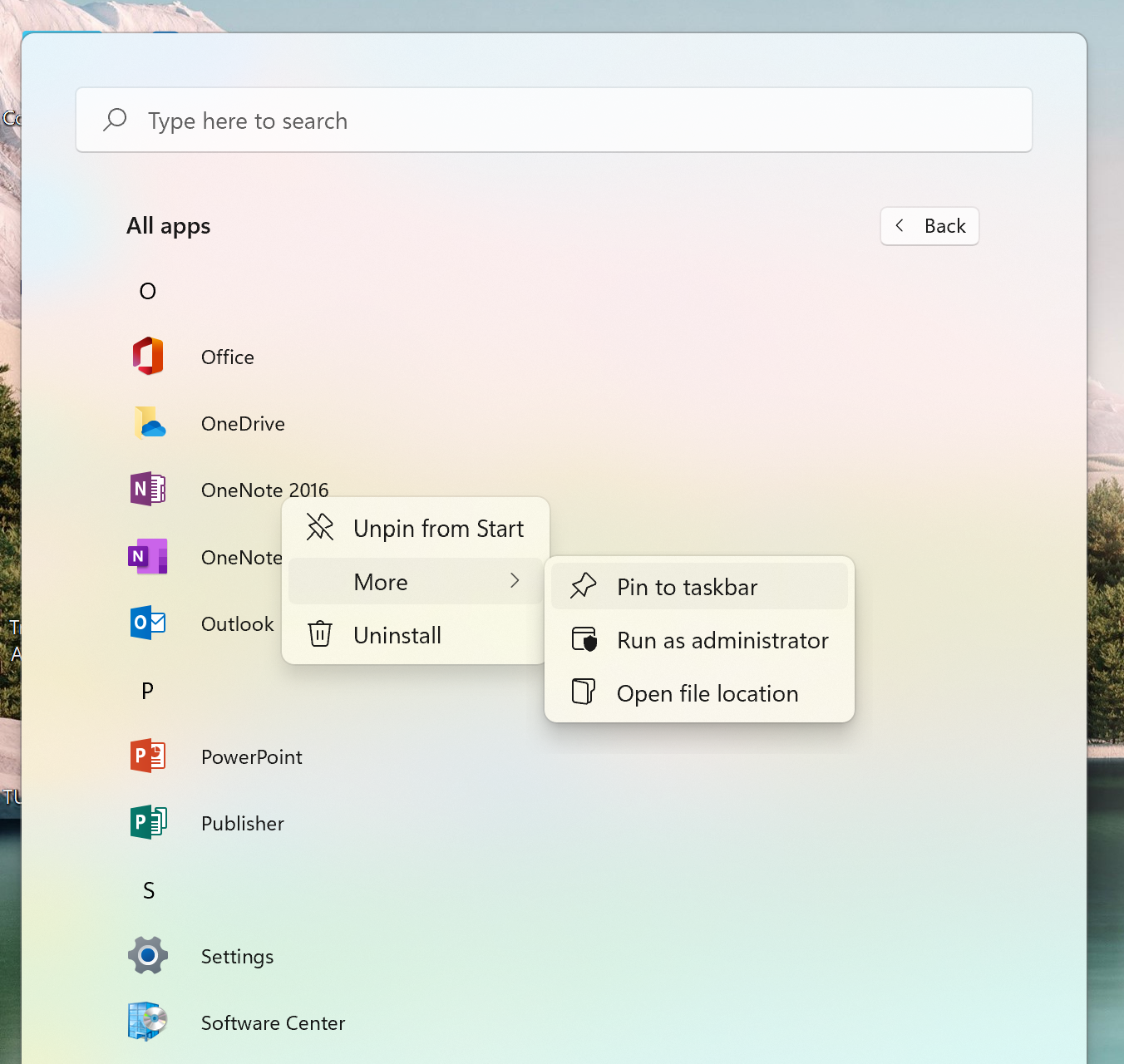Choose Uninstall from the context menu
Viewport: 1124px width, 1064px height.
(397, 635)
